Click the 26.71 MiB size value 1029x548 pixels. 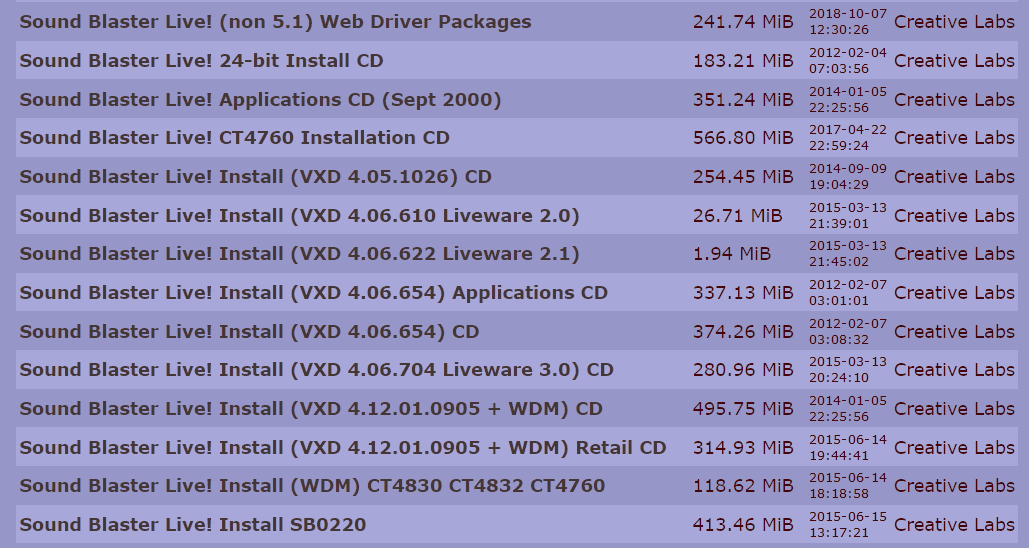click(x=738, y=215)
